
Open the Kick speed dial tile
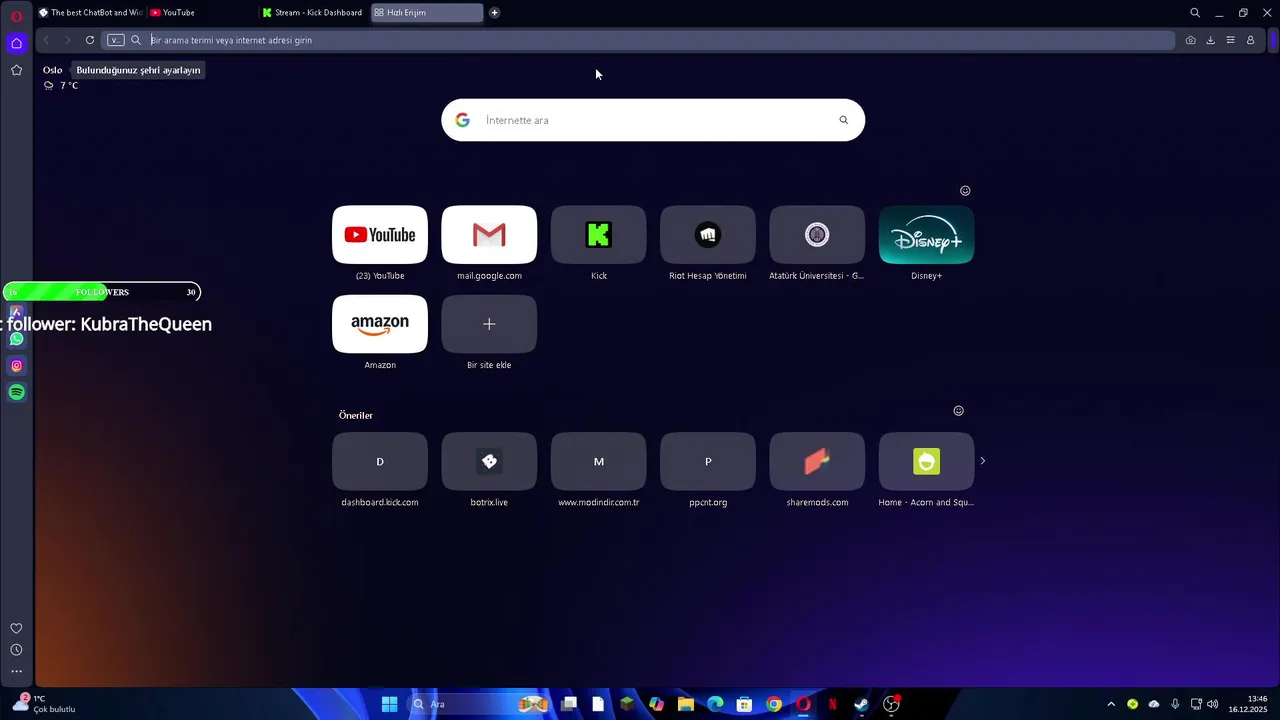(x=598, y=235)
